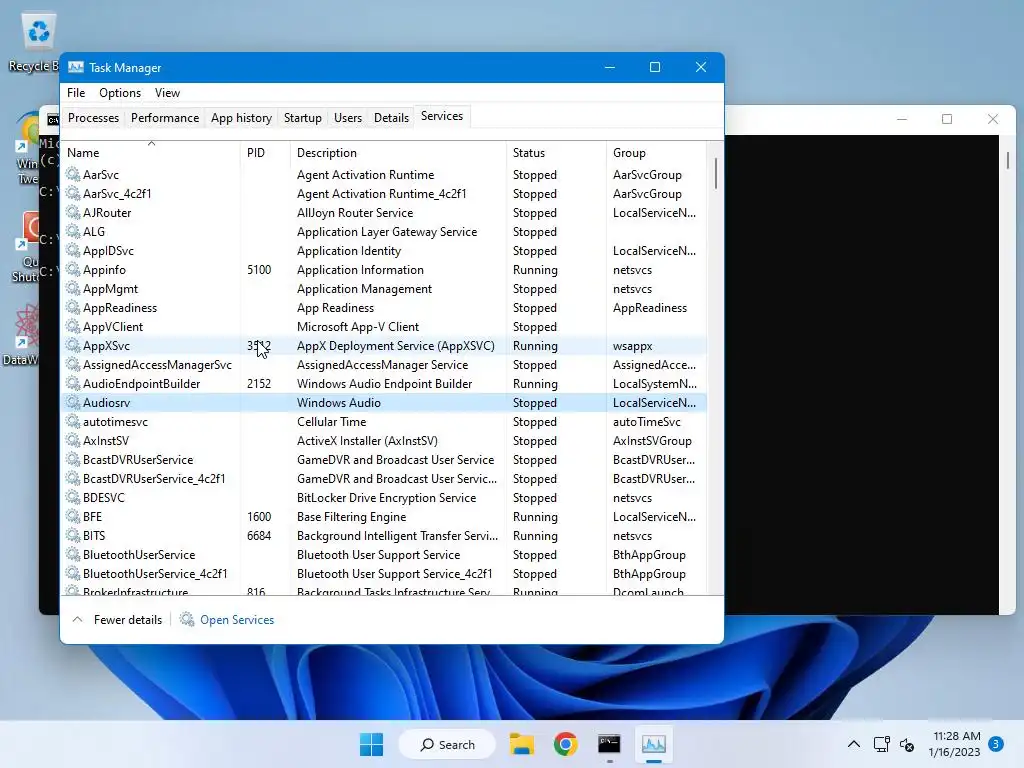Click the wsappx group cell
The image size is (1024, 768).
(x=632, y=345)
